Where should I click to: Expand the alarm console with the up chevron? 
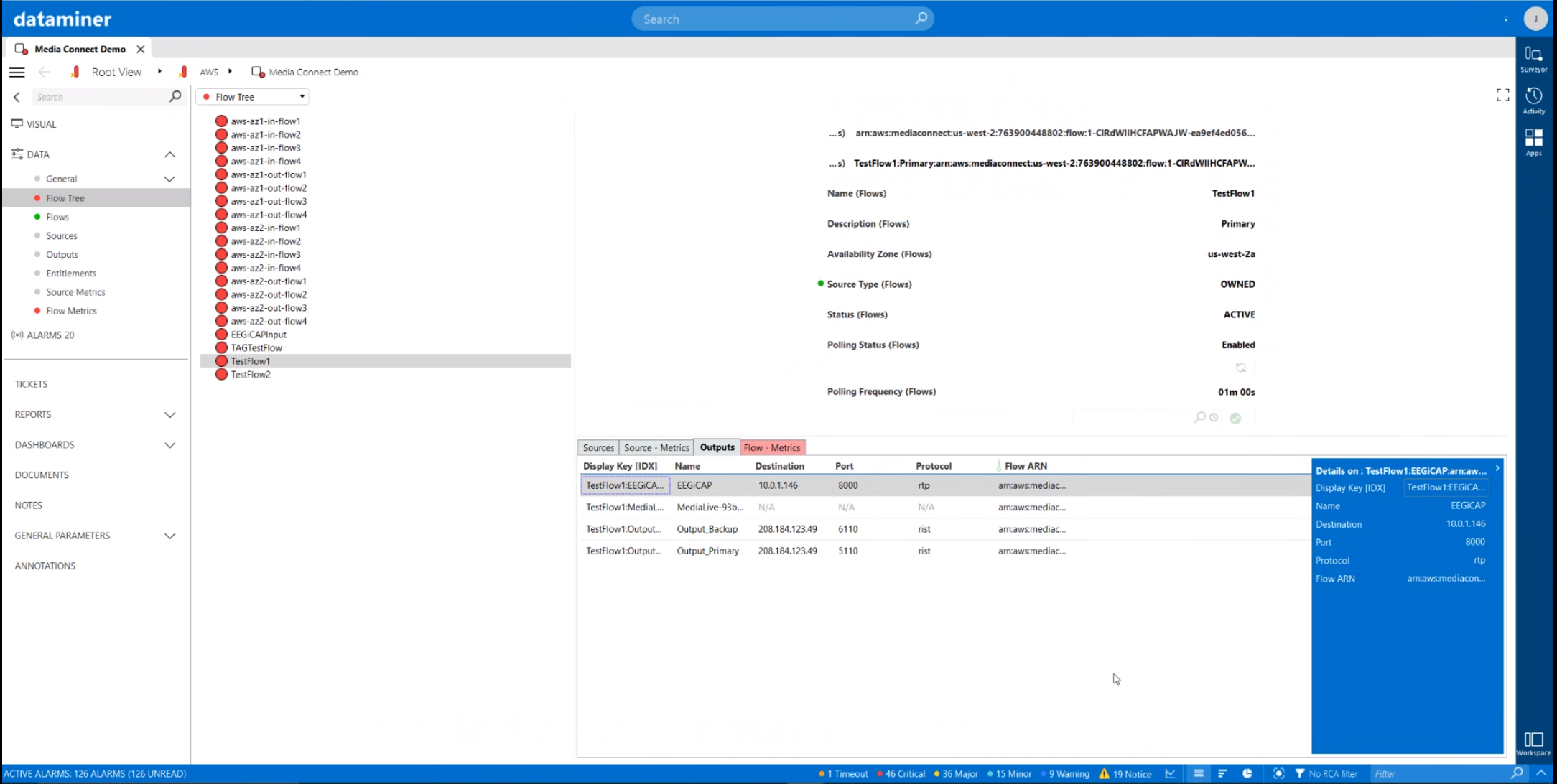(1541, 773)
